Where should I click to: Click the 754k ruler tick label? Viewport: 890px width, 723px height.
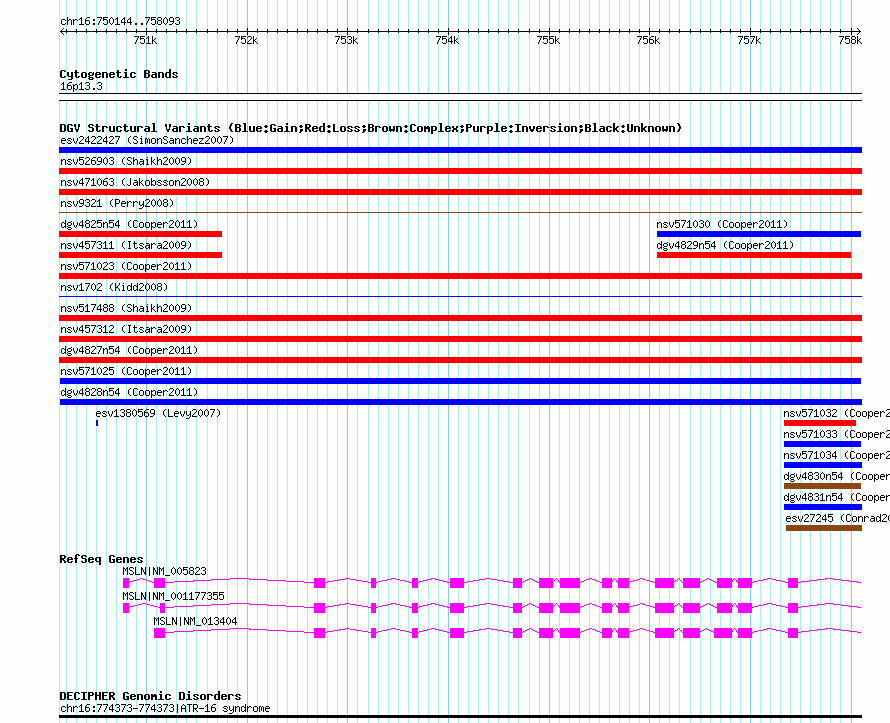click(x=447, y=40)
